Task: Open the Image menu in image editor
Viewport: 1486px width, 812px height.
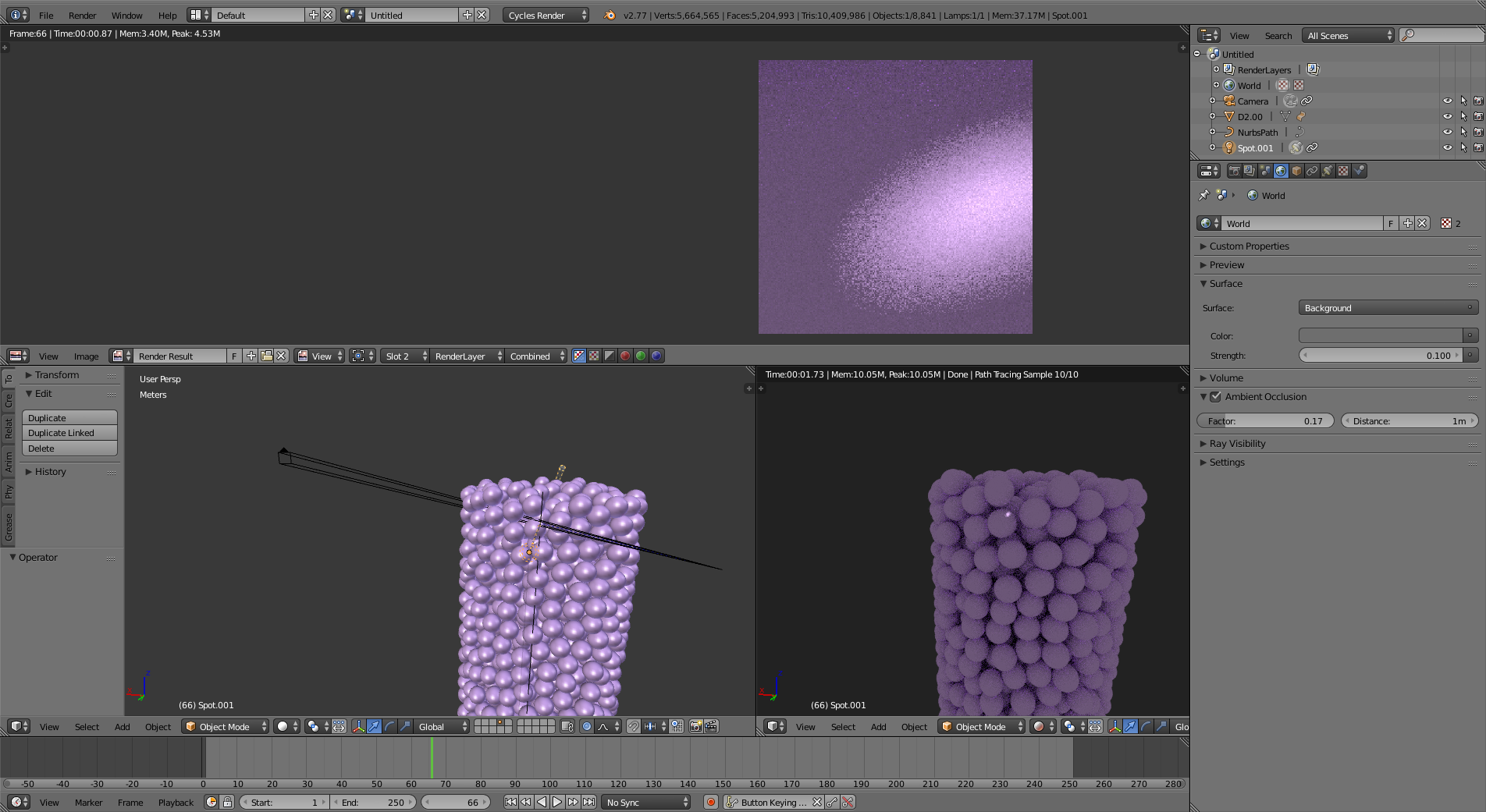Action: pos(86,356)
